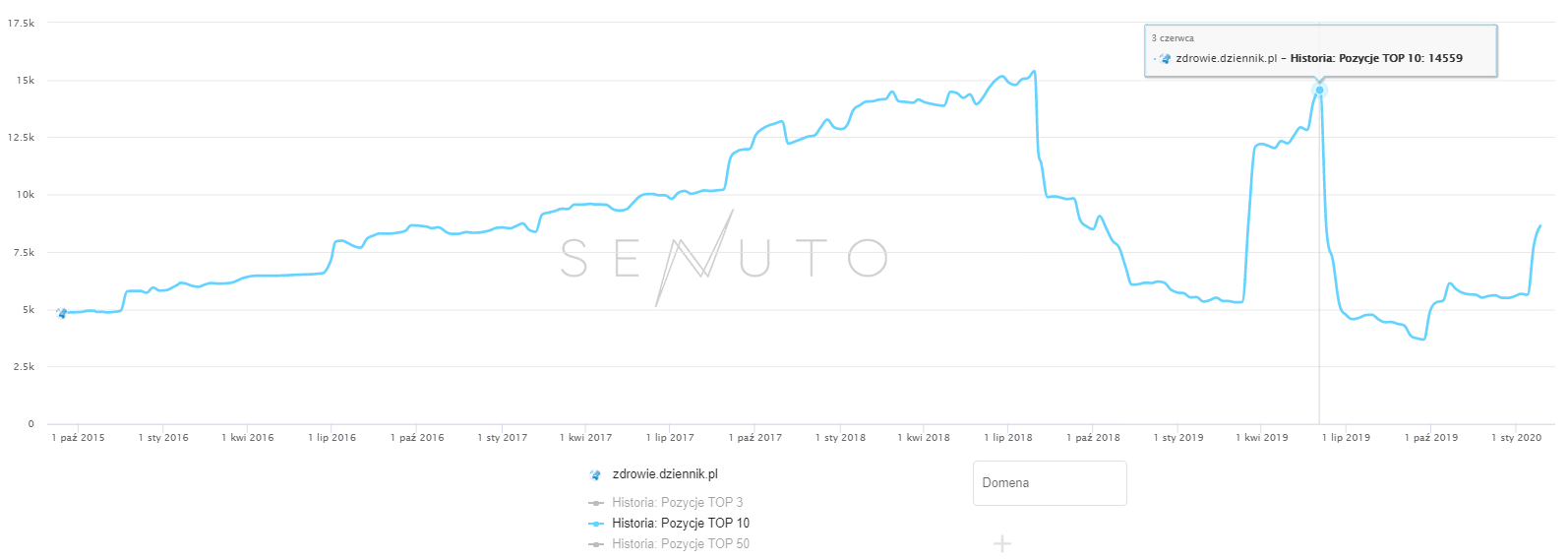Click the plus icon below Domena field
This screenshot has height=560, width=1568.
[x=1001, y=543]
